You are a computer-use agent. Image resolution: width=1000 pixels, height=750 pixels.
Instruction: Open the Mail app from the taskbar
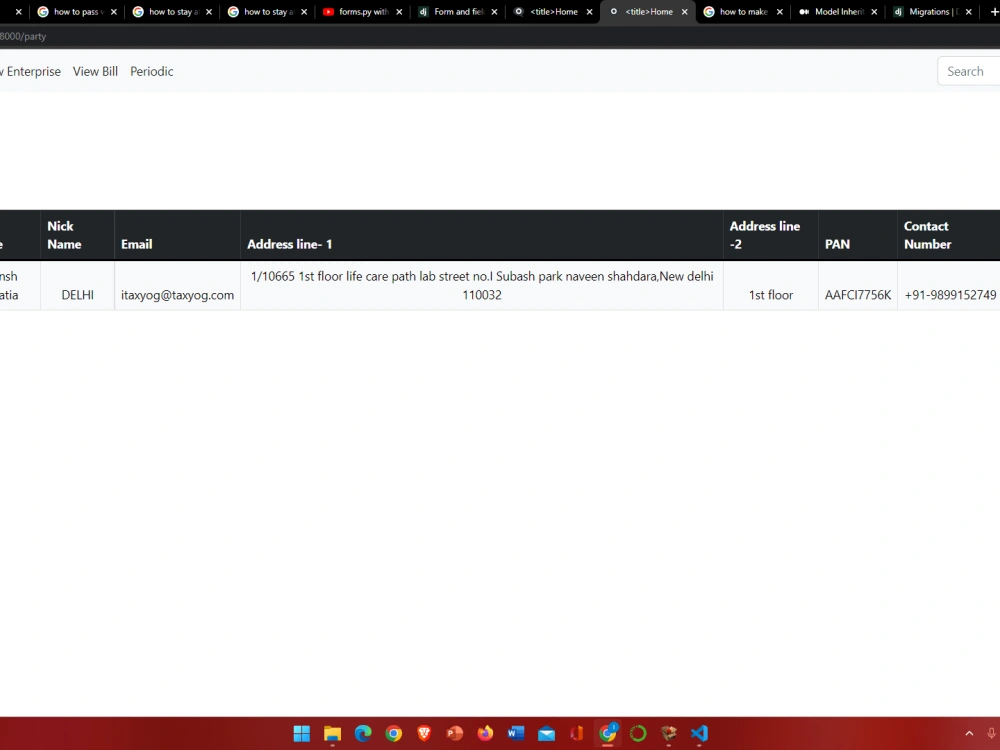coord(546,733)
